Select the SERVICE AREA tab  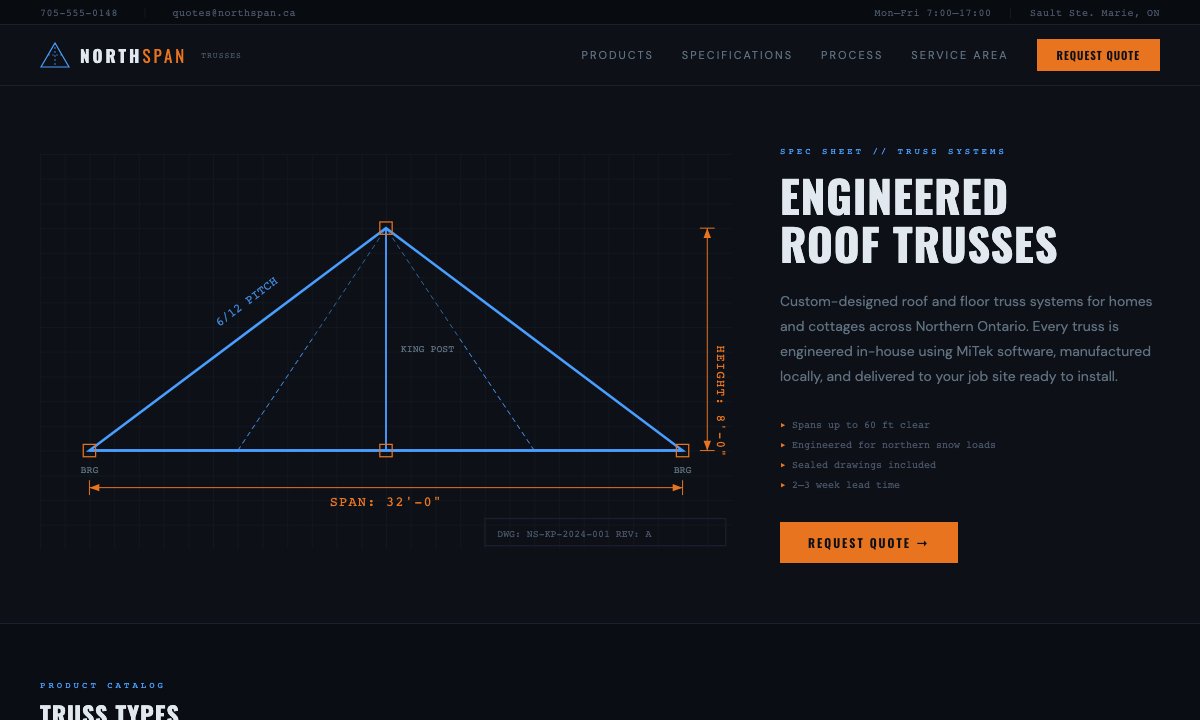(959, 55)
